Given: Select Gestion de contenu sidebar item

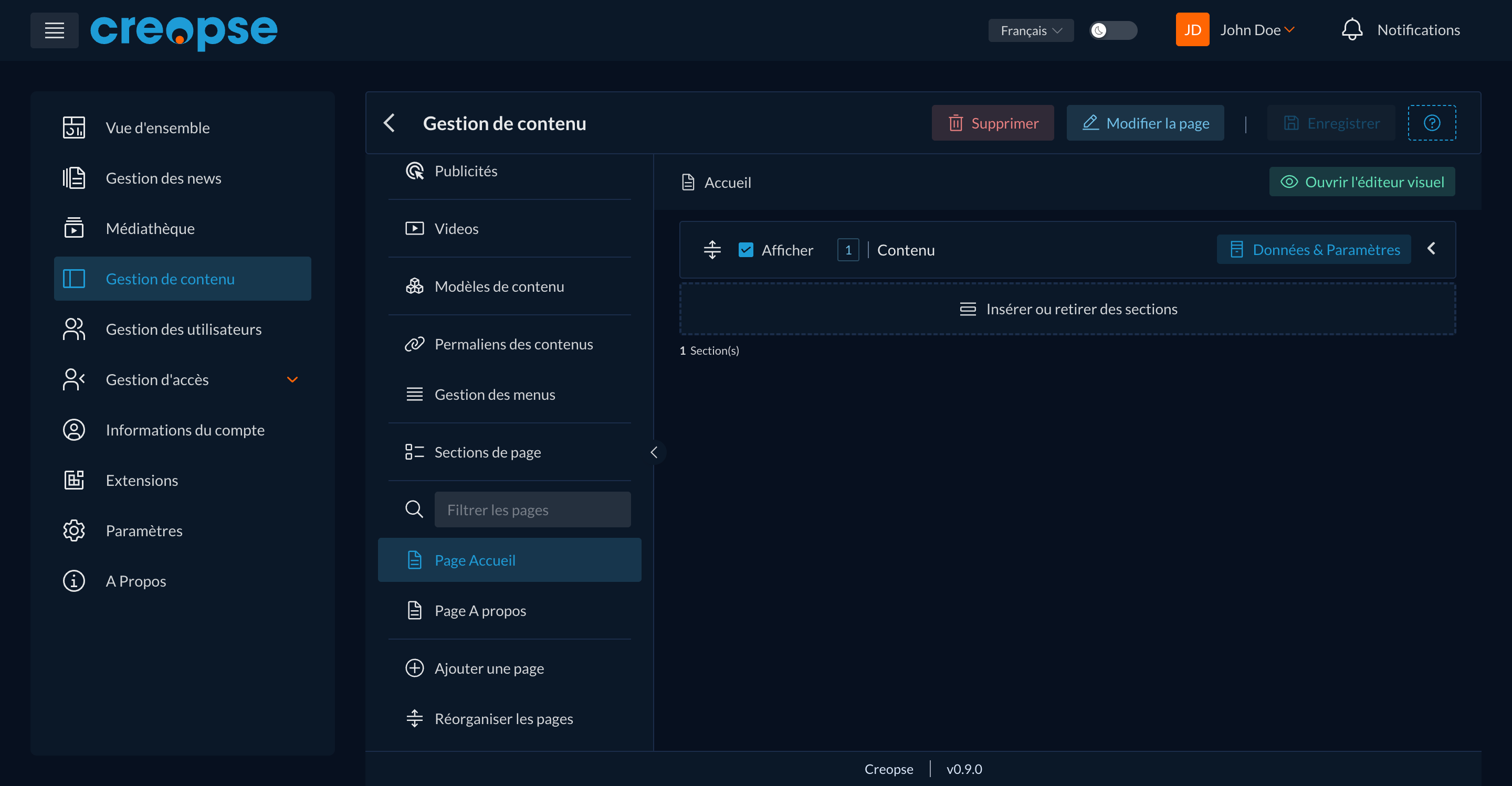Looking at the screenshot, I should click(x=183, y=279).
